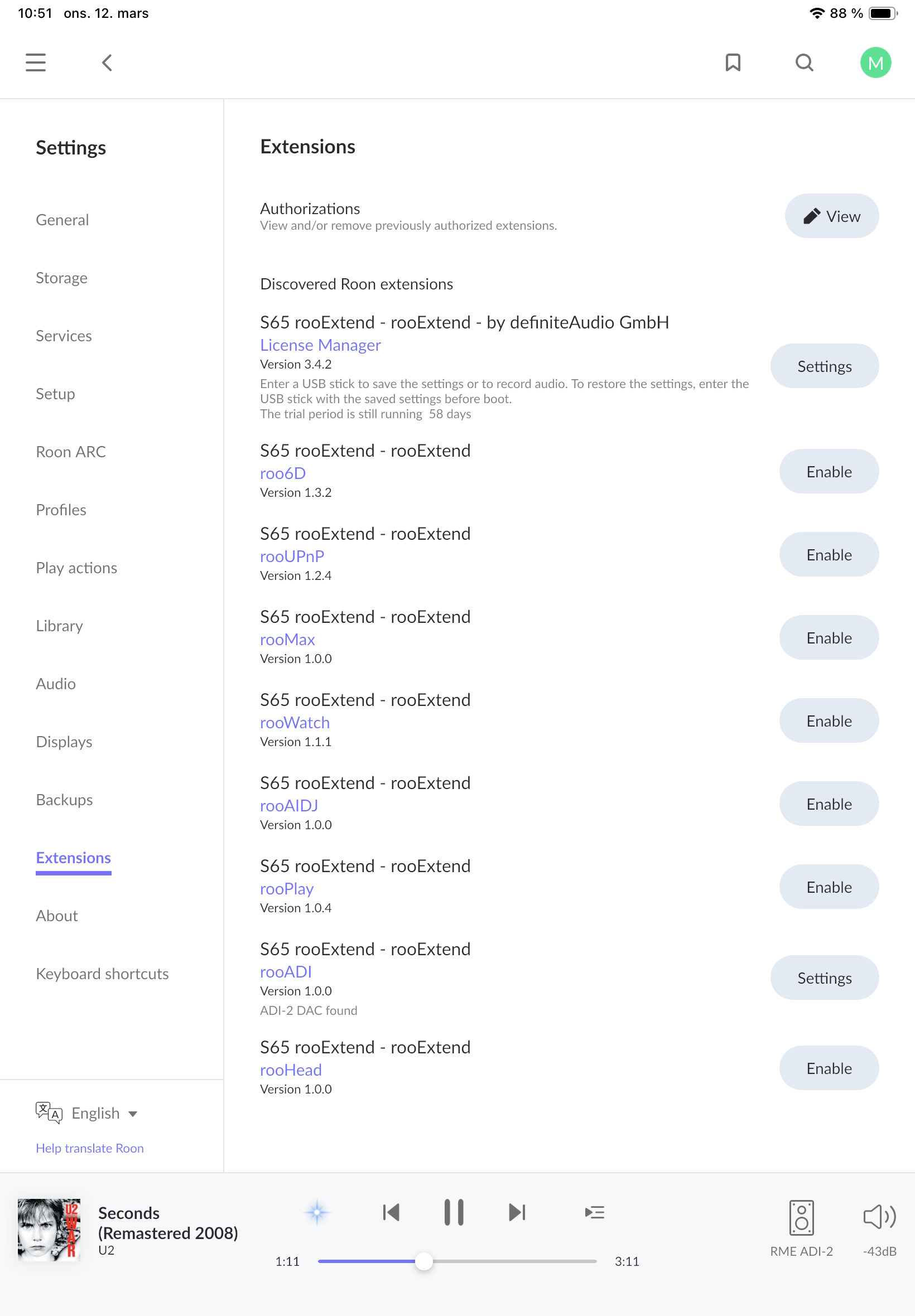Open the profile avatar M
The height and width of the screenshot is (1316, 915).
click(875, 62)
